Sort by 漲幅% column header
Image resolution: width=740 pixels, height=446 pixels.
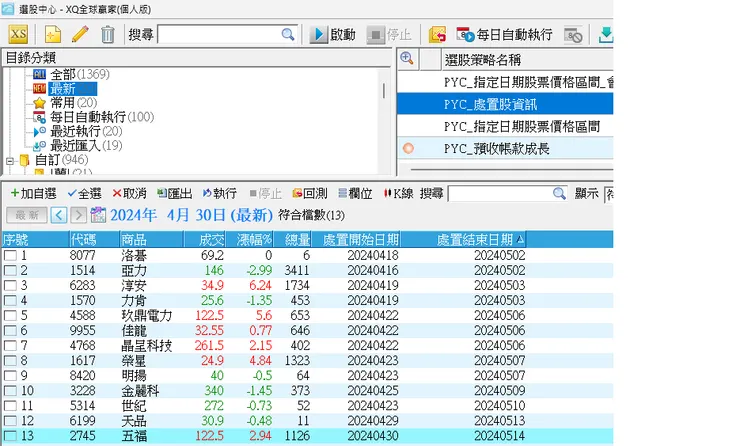click(249, 239)
